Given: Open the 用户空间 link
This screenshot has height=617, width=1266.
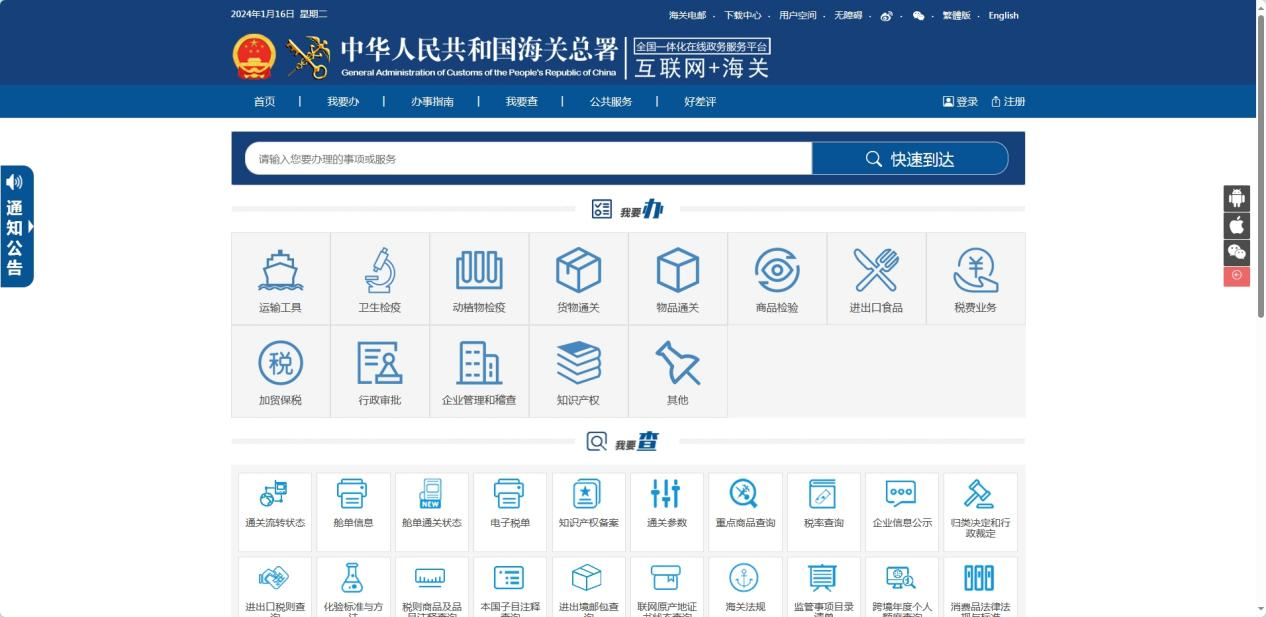Looking at the screenshot, I should tap(798, 16).
